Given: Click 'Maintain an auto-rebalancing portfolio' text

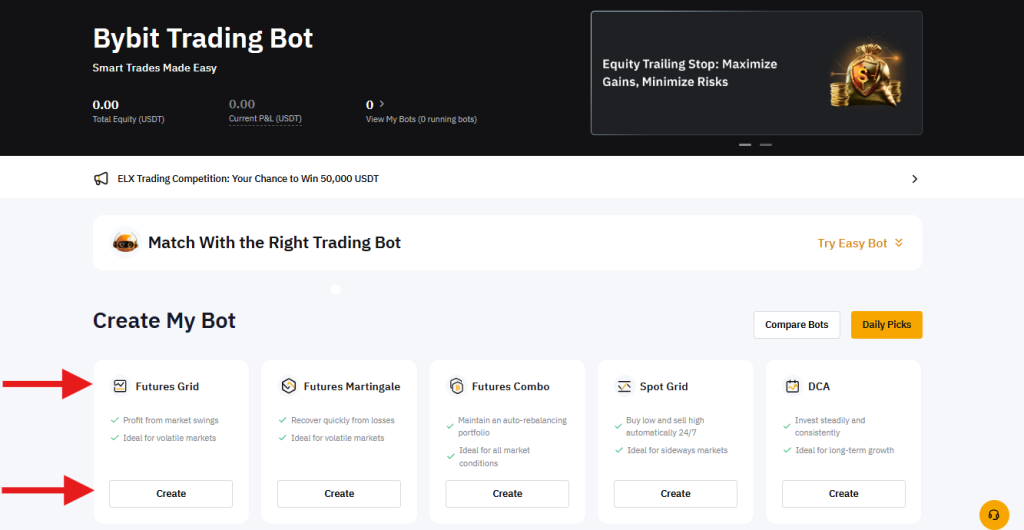Looking at the screenshot, I should tap(512, 426).
